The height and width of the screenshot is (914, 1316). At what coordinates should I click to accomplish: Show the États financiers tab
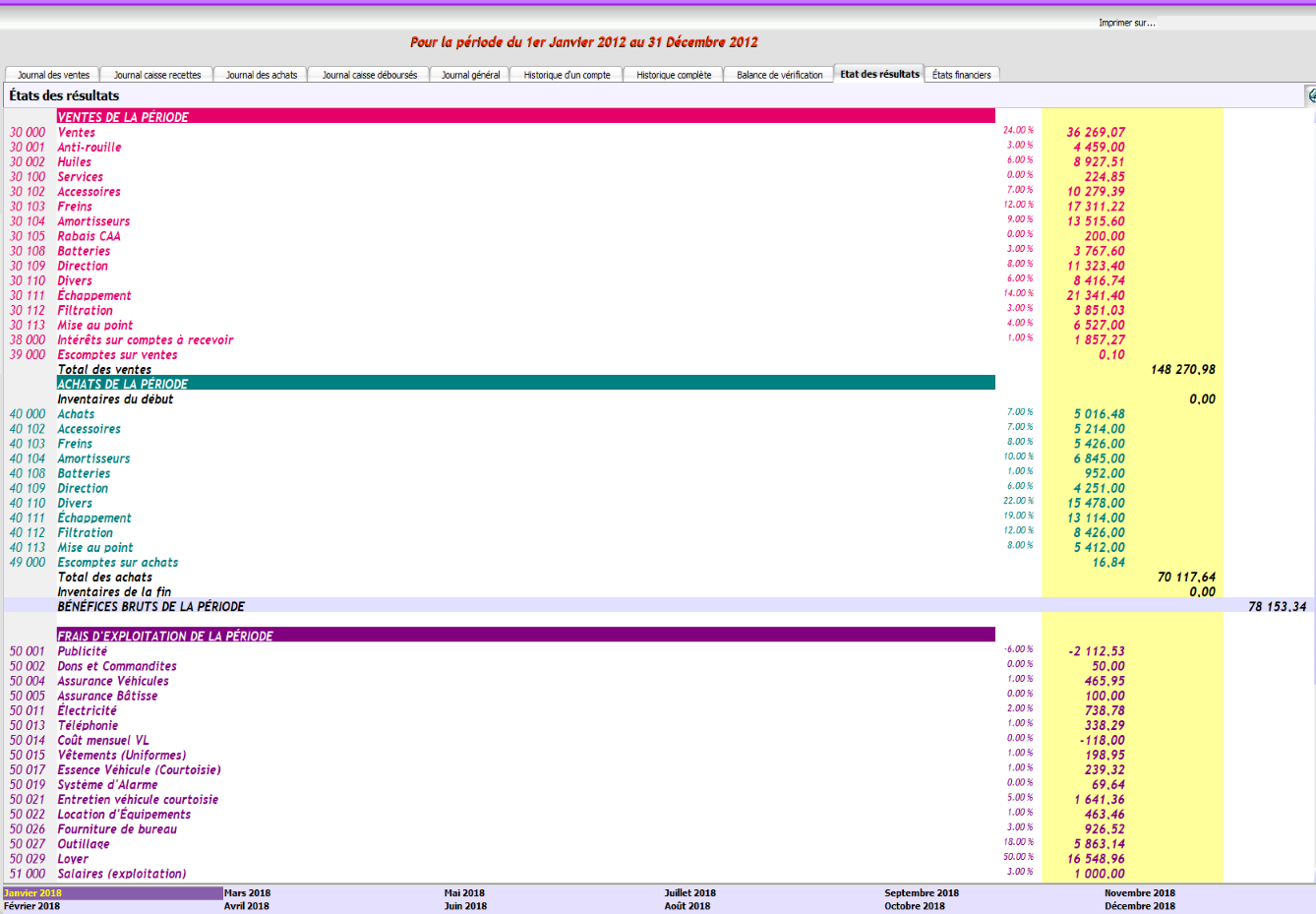(961, 75)
